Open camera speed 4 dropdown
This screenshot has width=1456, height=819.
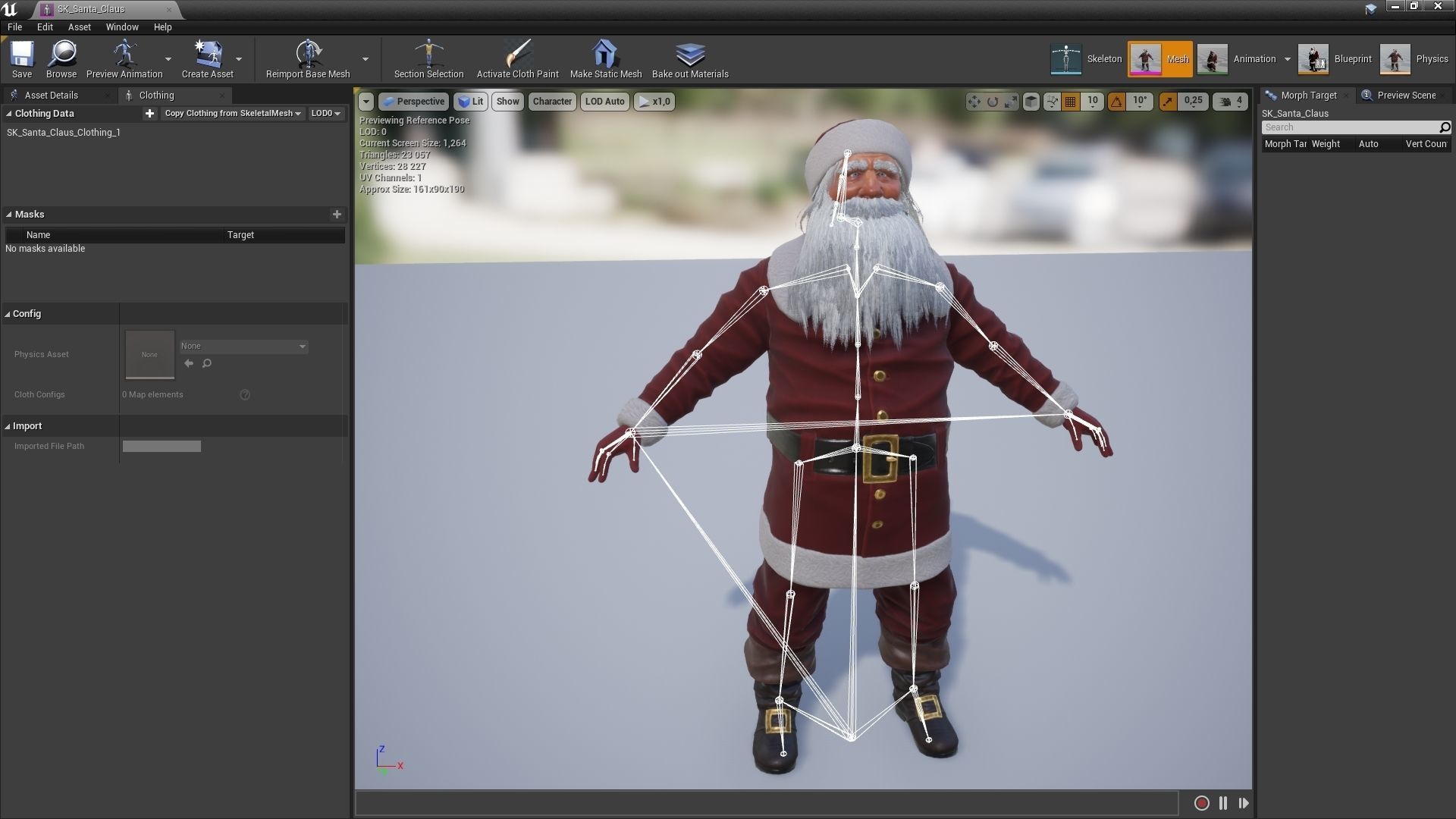click(x=1230, y=102)
